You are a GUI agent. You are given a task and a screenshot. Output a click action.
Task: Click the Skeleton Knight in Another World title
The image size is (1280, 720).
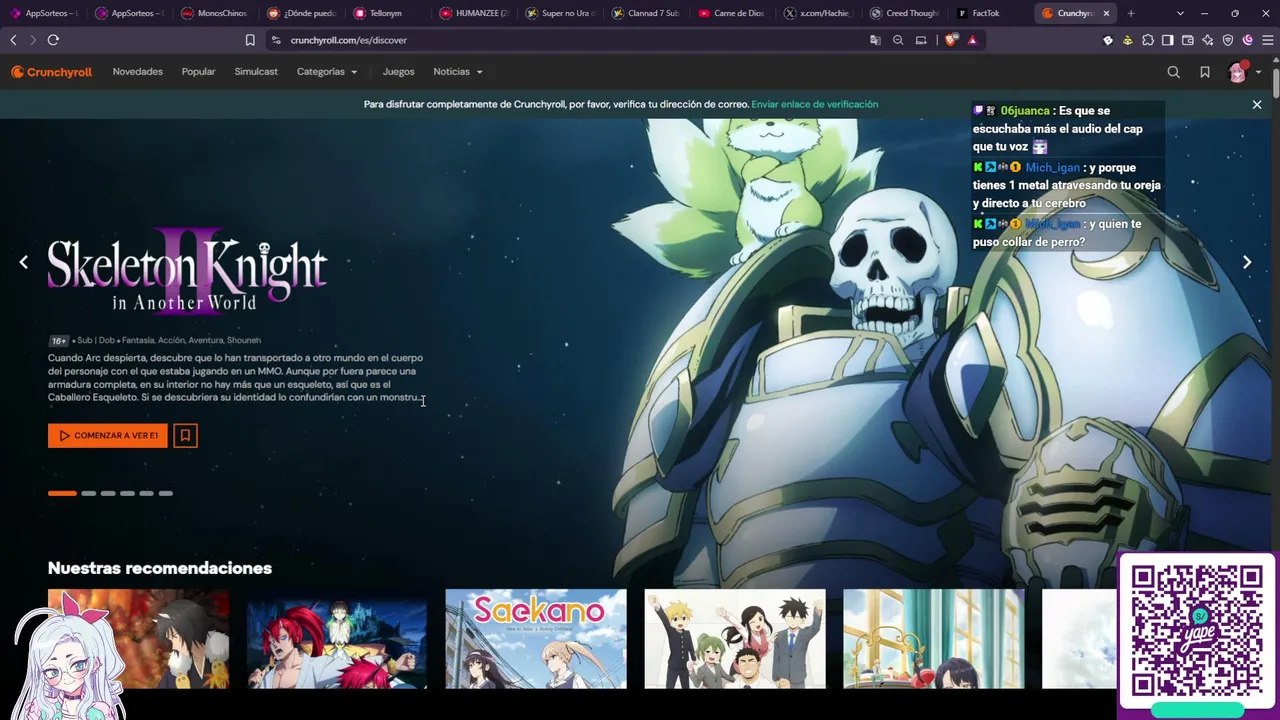click(x=187, y=271)
